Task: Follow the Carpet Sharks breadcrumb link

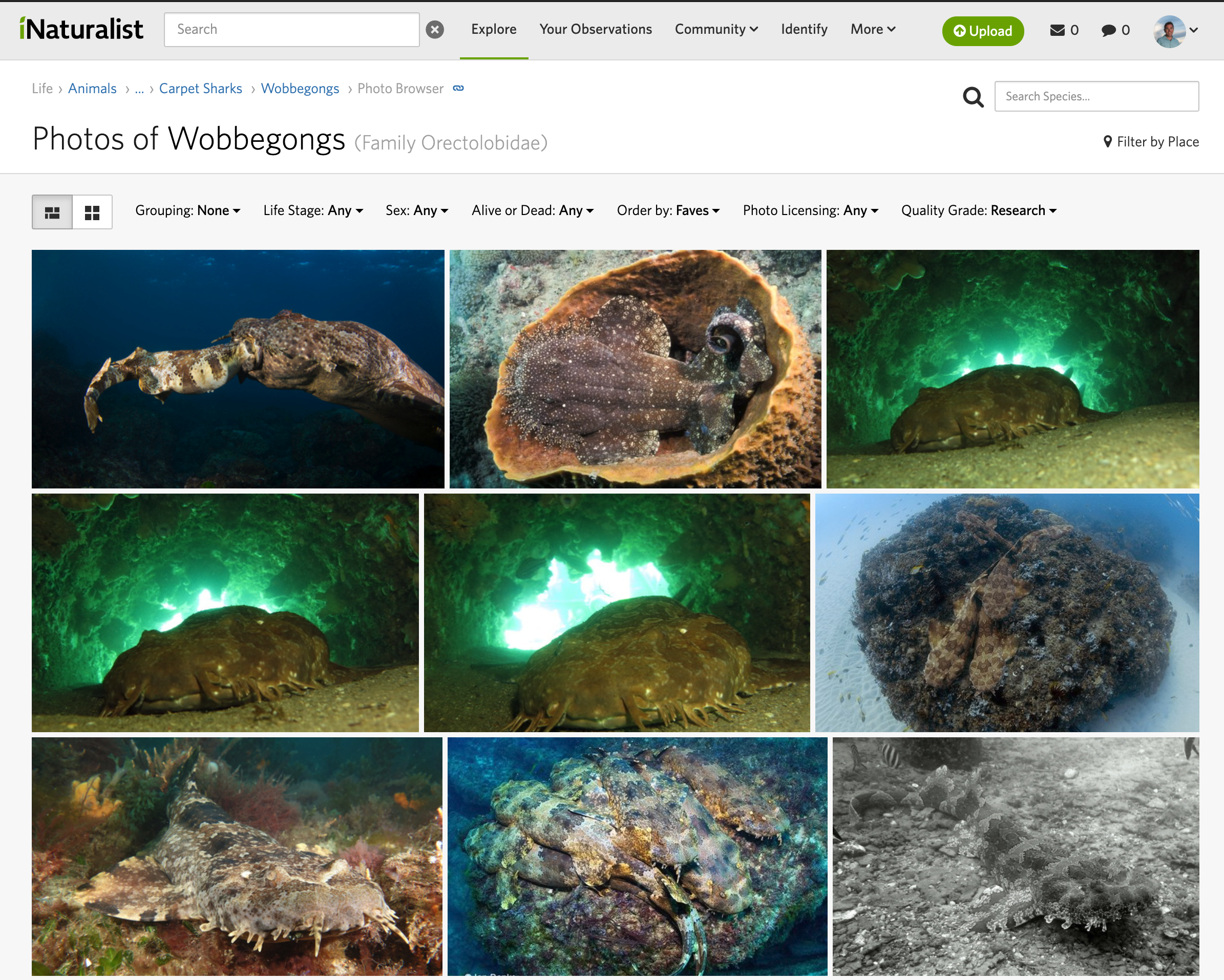Action: (200, 89)
